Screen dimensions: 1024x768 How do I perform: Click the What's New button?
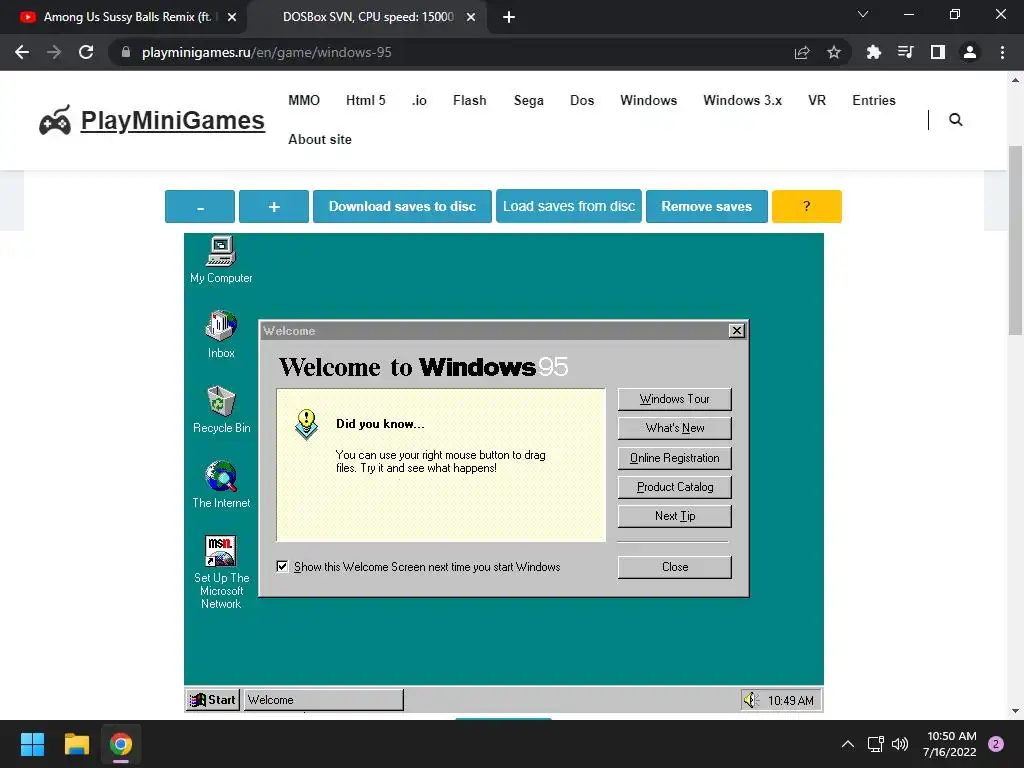point(675,428)
